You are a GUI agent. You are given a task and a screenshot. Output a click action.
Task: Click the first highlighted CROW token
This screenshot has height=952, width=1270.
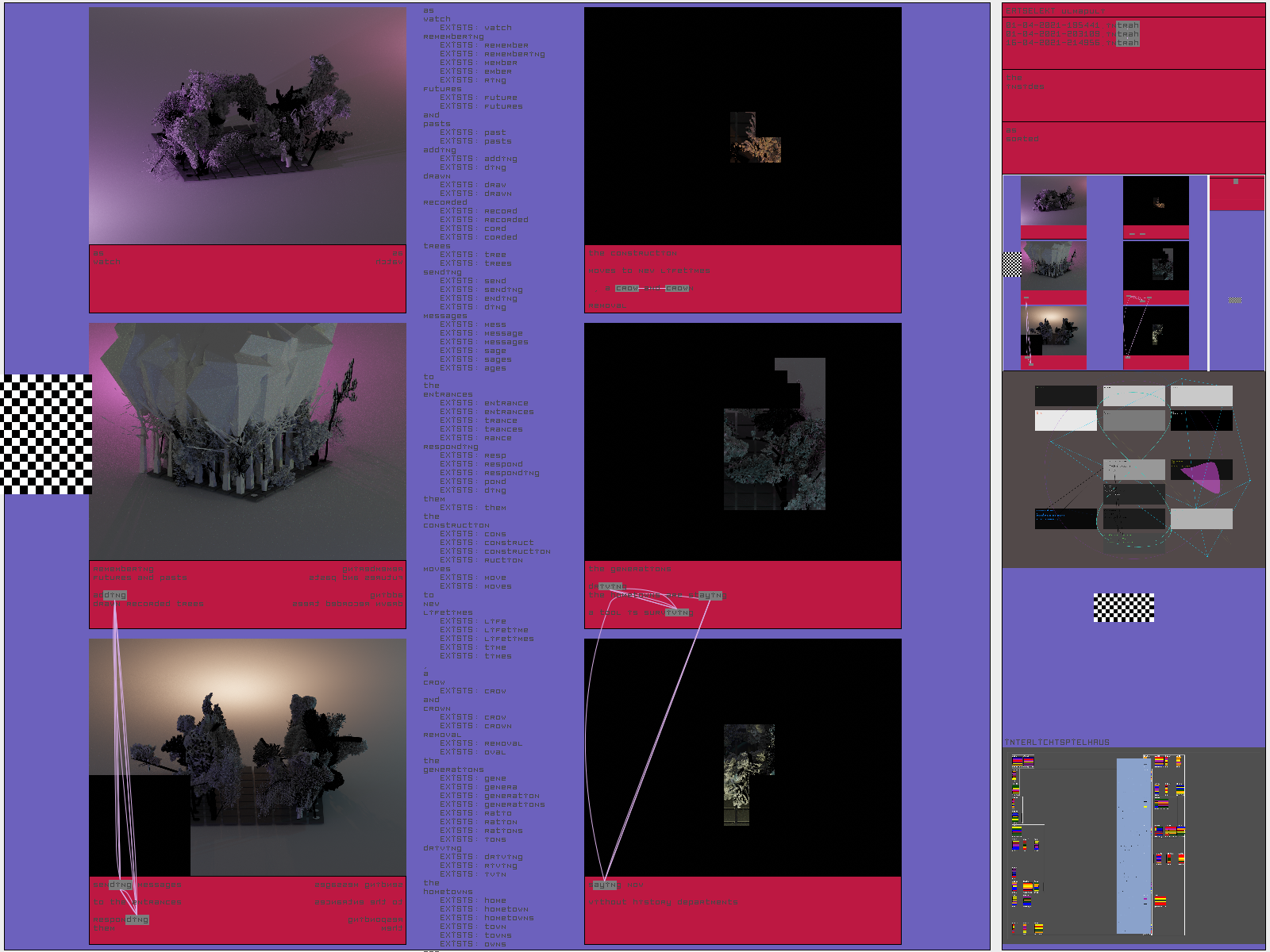tap(626, 288)
